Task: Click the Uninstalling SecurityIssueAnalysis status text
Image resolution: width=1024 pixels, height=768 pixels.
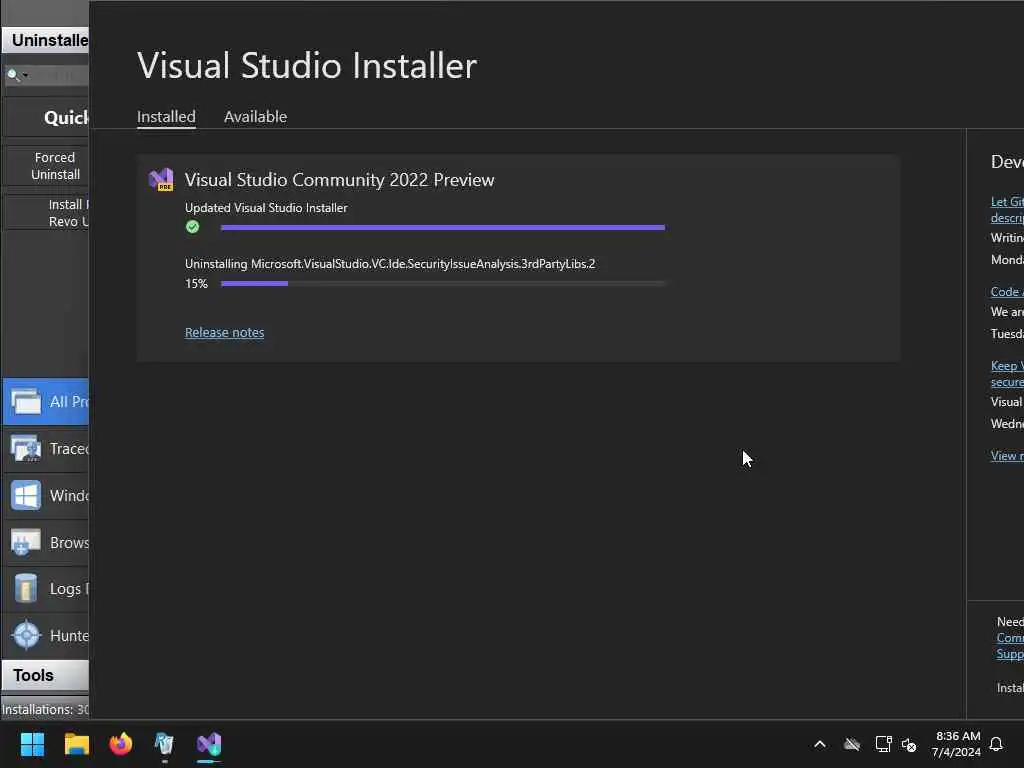Action: pyautogui.click(x=390, y=264)
